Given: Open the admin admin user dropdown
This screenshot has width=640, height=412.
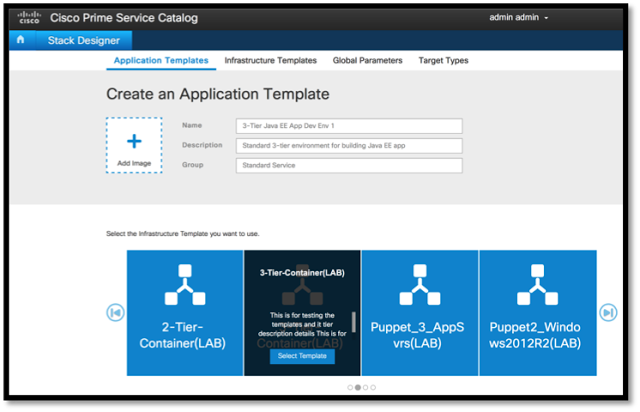Looking at the screenshot, I should pos(519,18).
